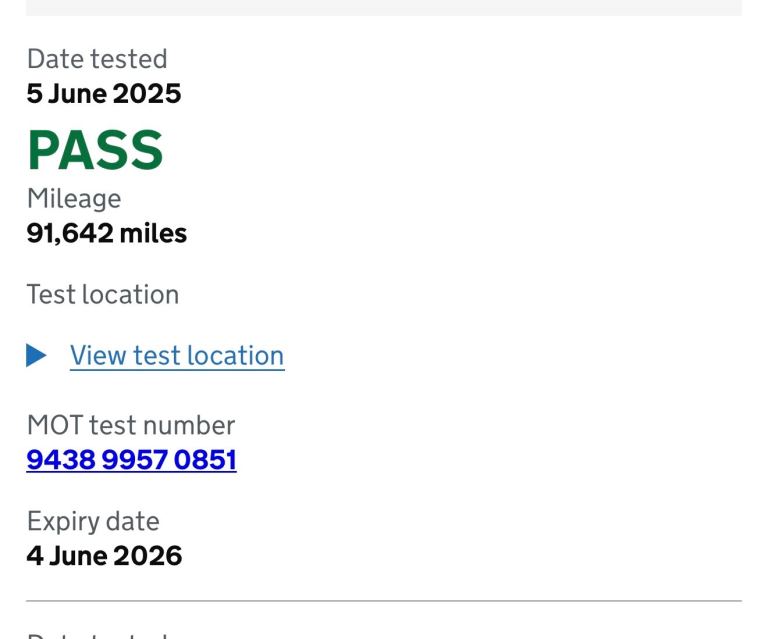Click the grey banner at page top

384,7
